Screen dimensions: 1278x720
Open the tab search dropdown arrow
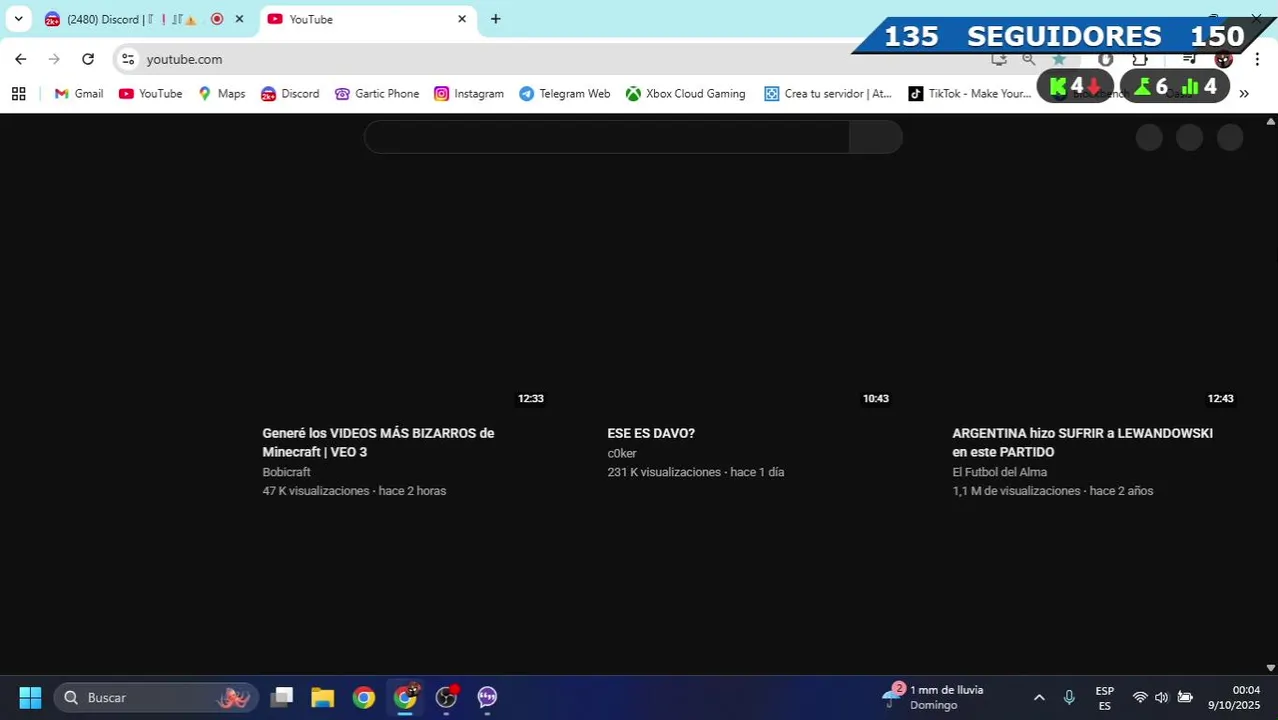coord(18,19)
